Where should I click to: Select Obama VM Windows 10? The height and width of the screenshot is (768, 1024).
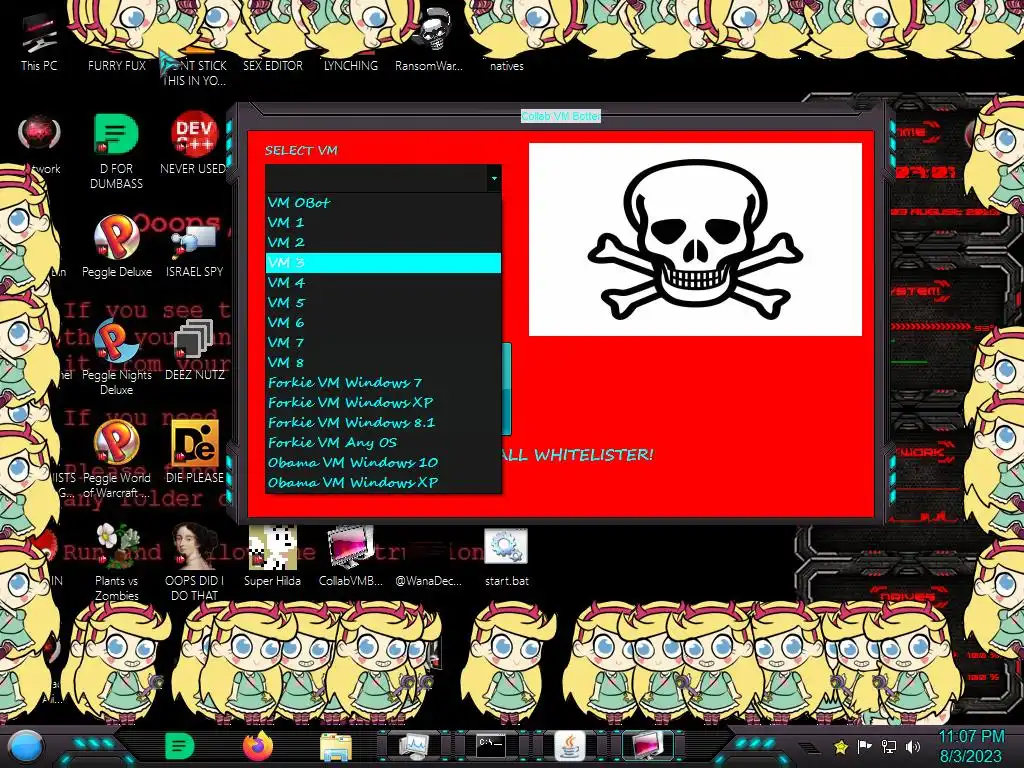tap(383, 462)
